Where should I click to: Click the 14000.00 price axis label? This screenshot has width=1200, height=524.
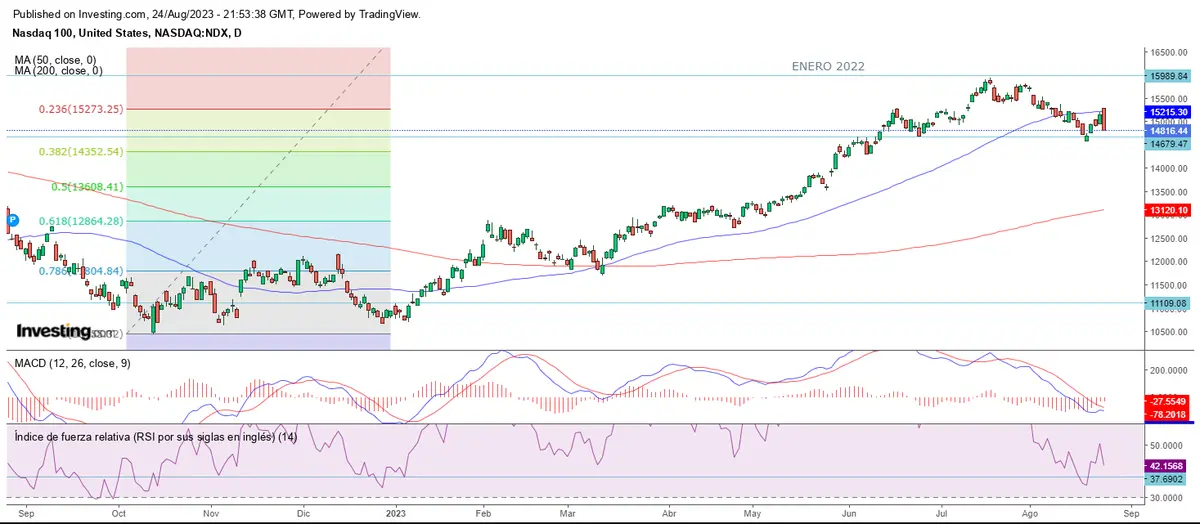point(1169,169)
